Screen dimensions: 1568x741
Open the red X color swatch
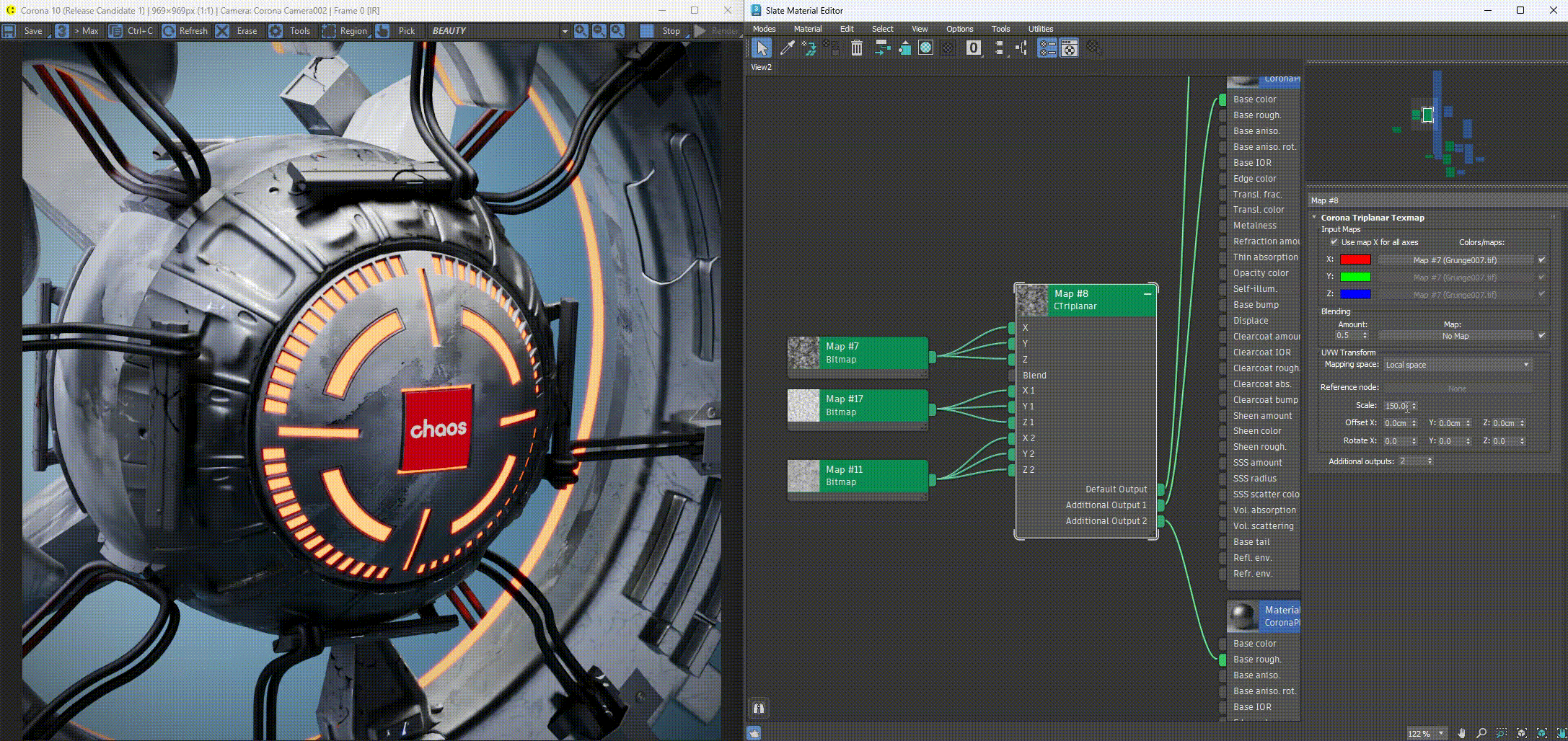[1355, 259]
